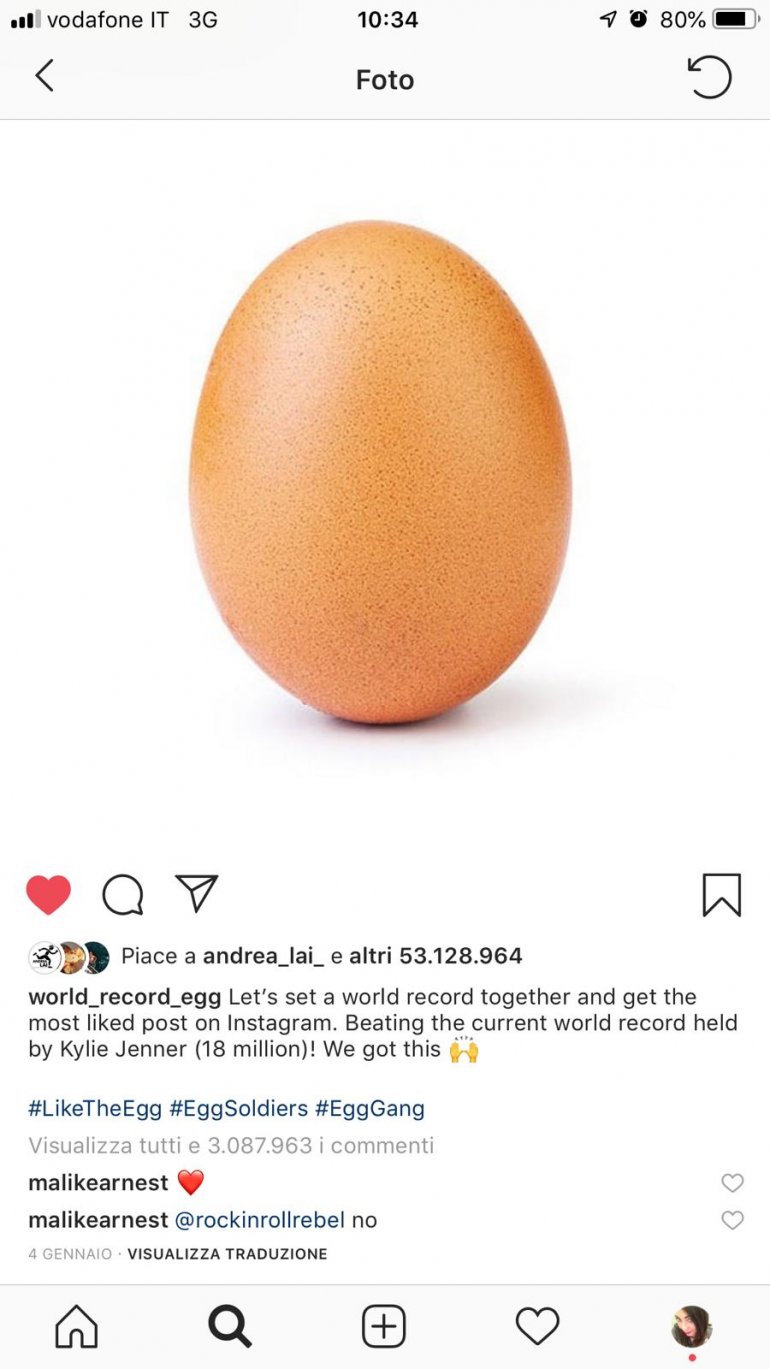The image size is (770, 1369).
Task: Save post with bookmark icon
Action: [721, 895]
